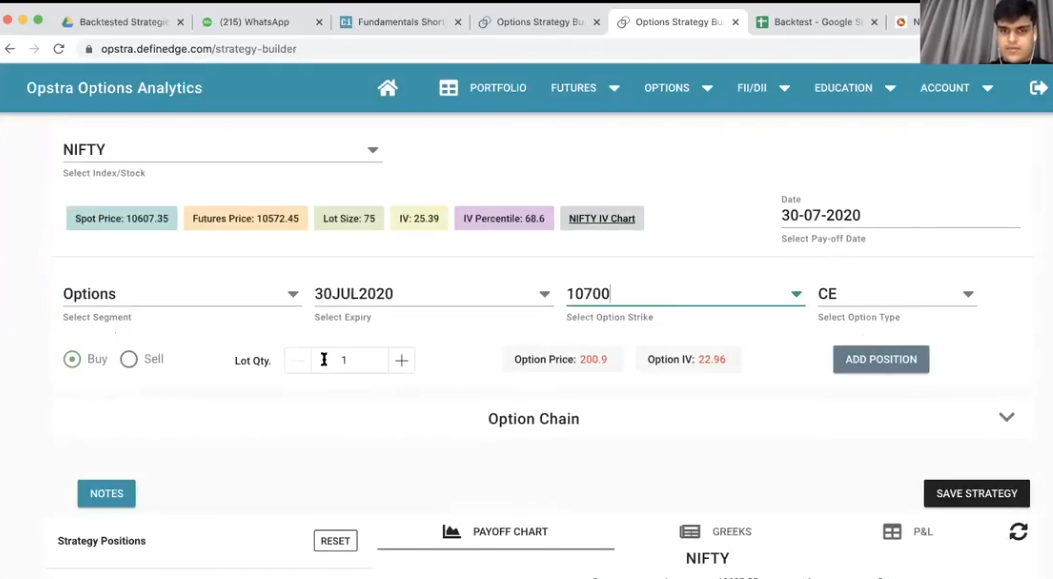Viewport: 1053px width, 579px height.
Task: Go back using browser back arrow
Action: pos(11,48)
